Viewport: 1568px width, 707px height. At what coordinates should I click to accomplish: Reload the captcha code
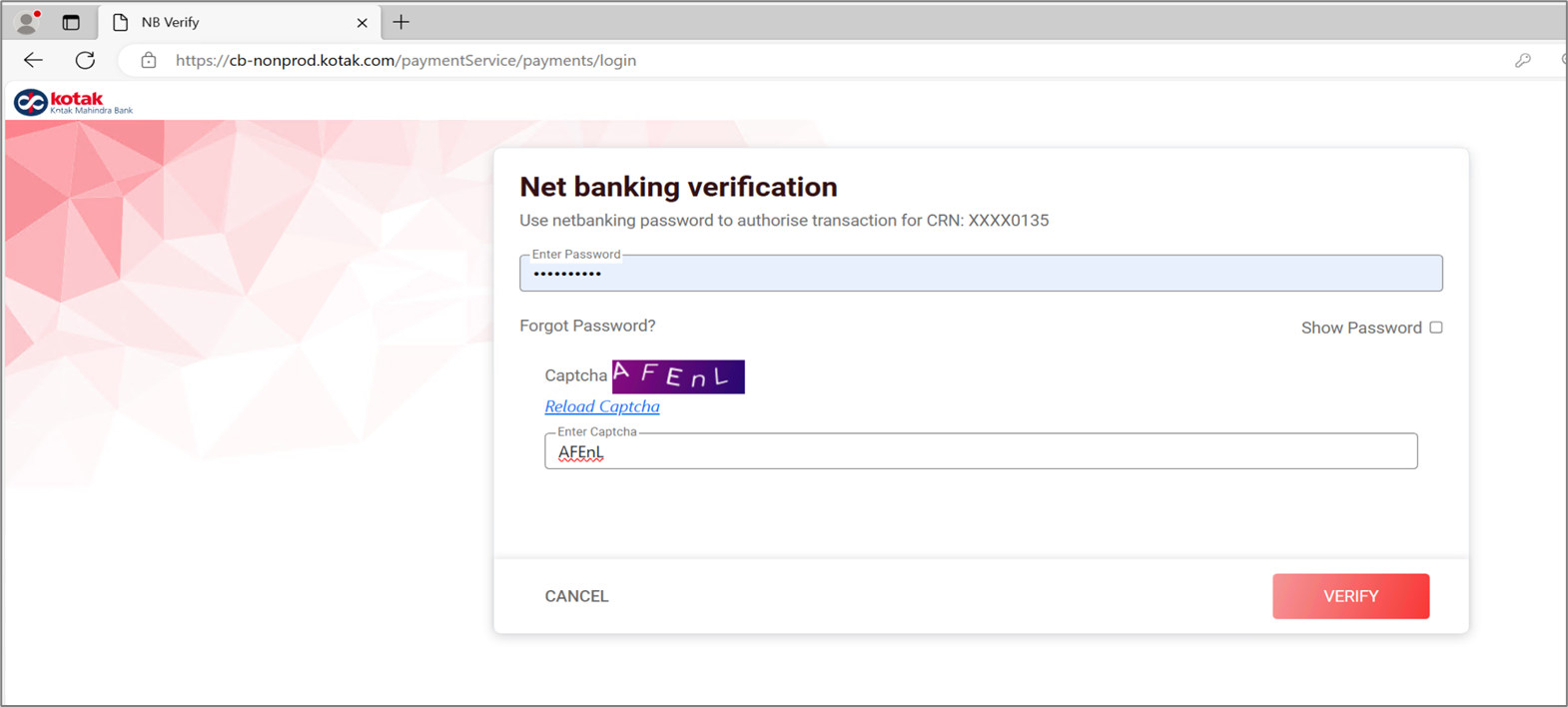[x=601, y=406]
